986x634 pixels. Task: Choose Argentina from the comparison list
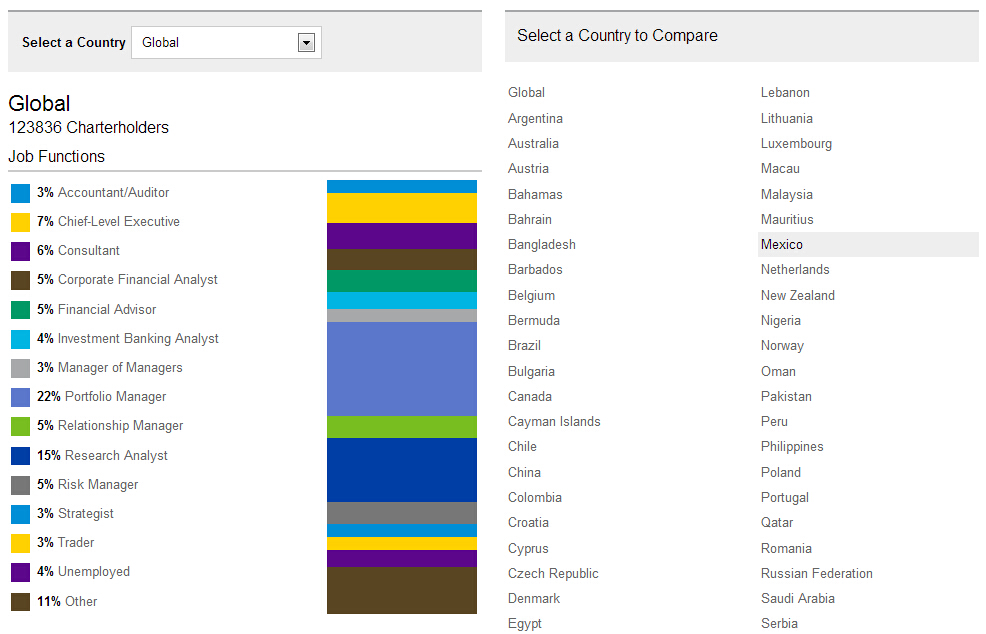[535, 119]
